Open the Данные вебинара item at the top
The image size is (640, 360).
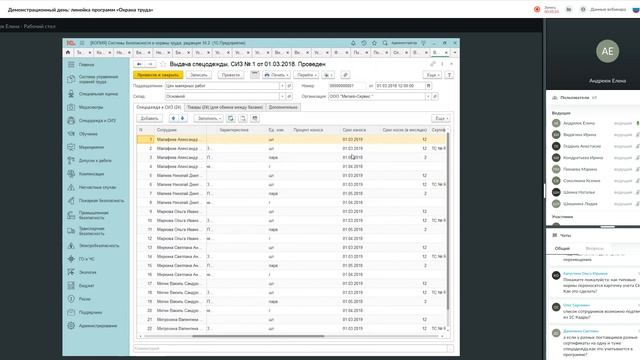603,9
